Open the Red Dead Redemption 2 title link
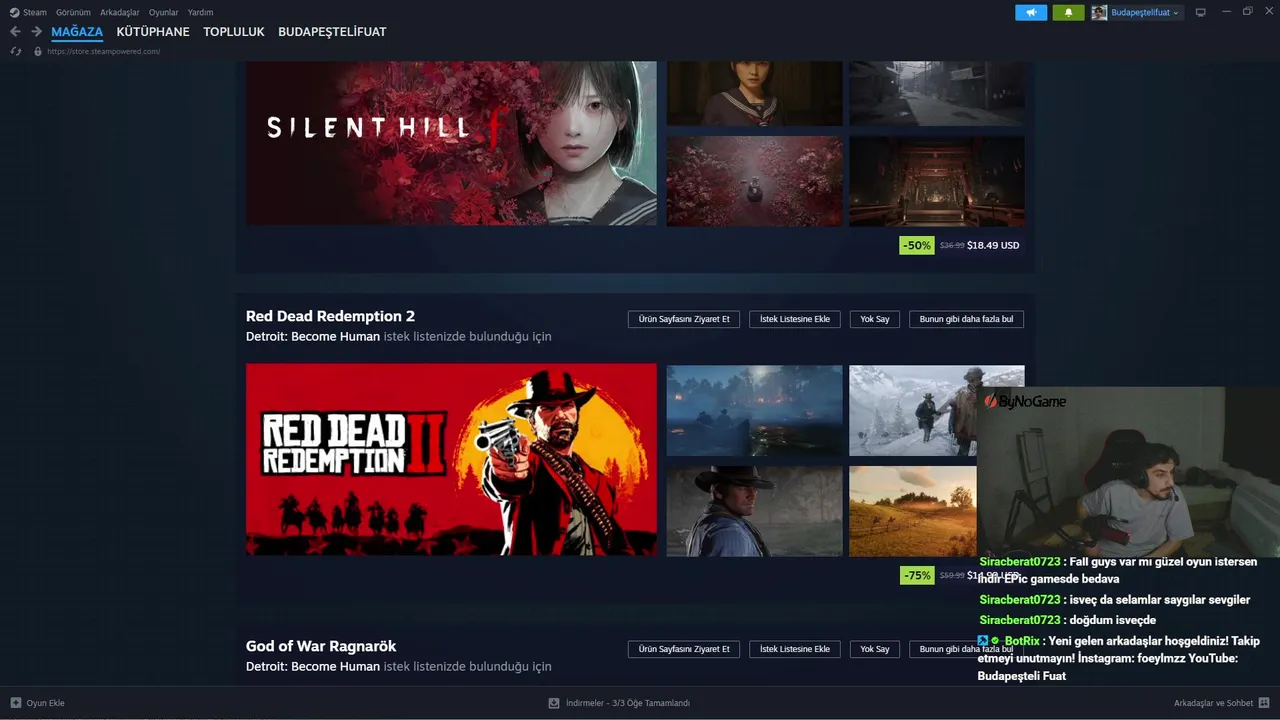 point(330,316)
